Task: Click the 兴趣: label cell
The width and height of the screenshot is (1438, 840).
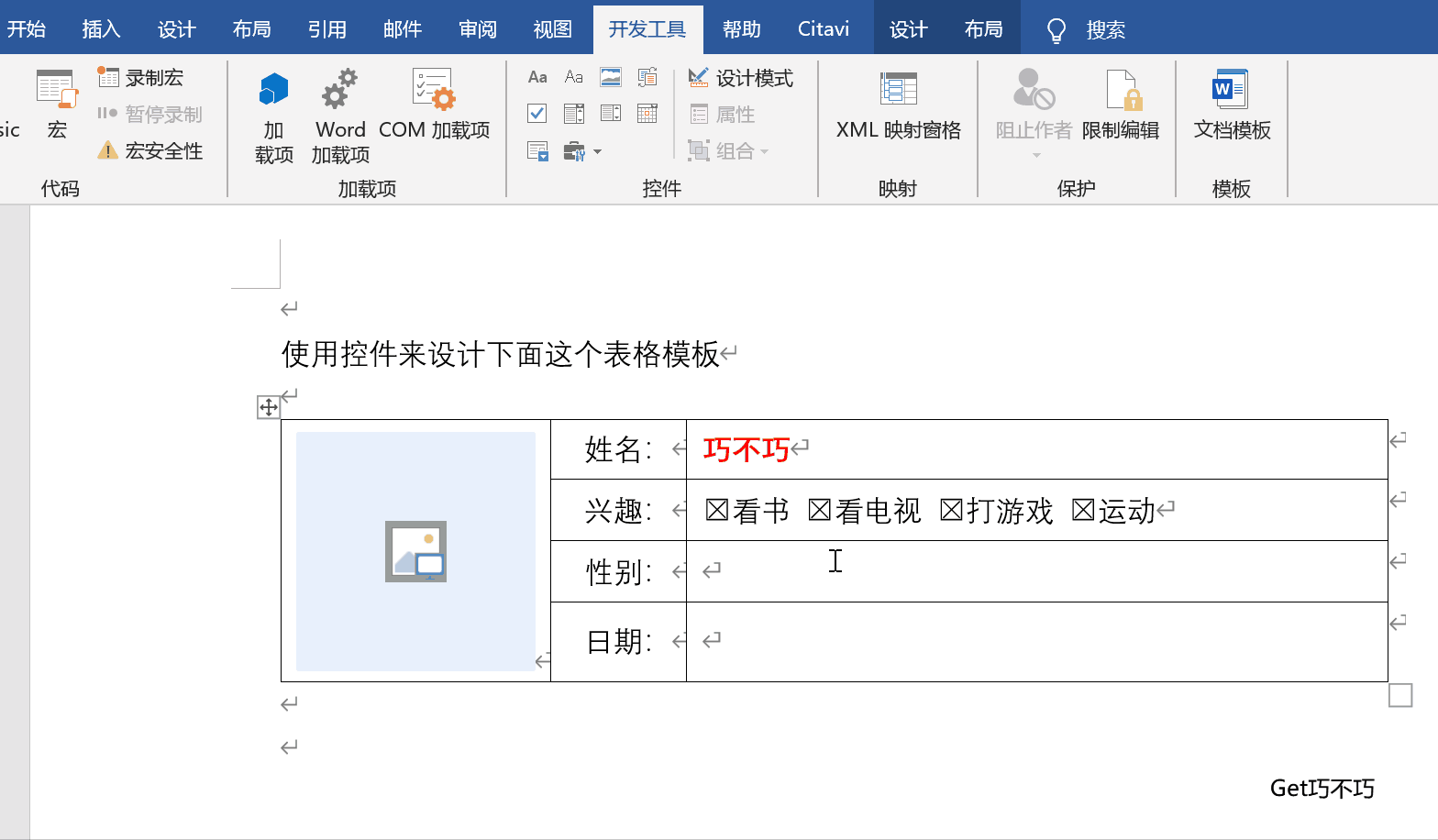Action: point(619,510)
